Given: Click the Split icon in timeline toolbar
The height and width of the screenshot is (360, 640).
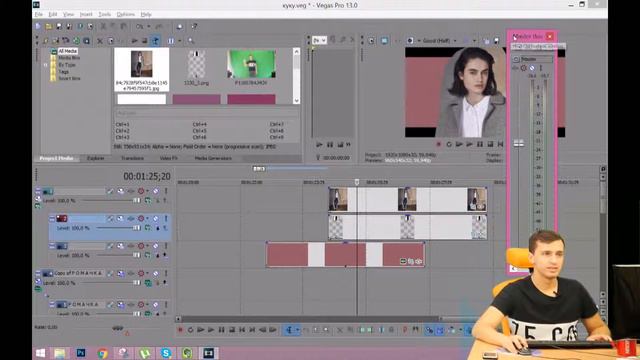Looking at the screenshot, I should pyautogui.click(x=382, y=330).
